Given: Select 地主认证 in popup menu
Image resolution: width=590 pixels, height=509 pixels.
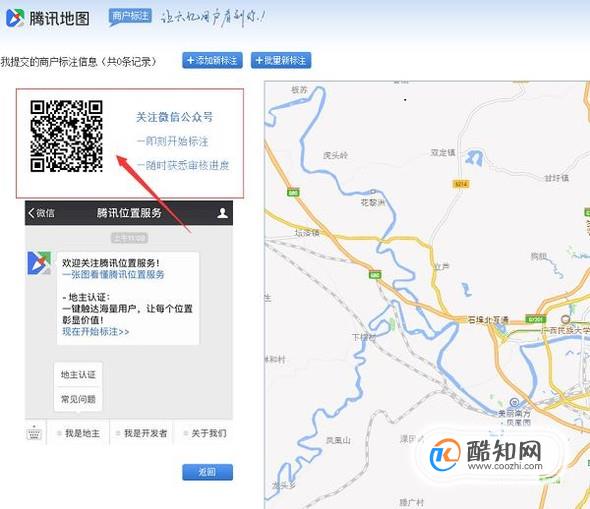Looking at the screenshot, I should (x=78, y=374).
